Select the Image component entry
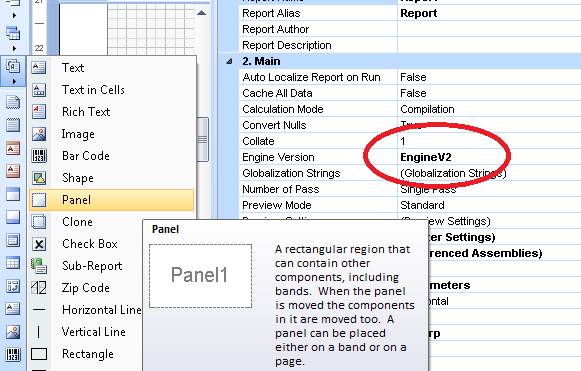This screenshot has width=581, height=371. coord(112,134)
